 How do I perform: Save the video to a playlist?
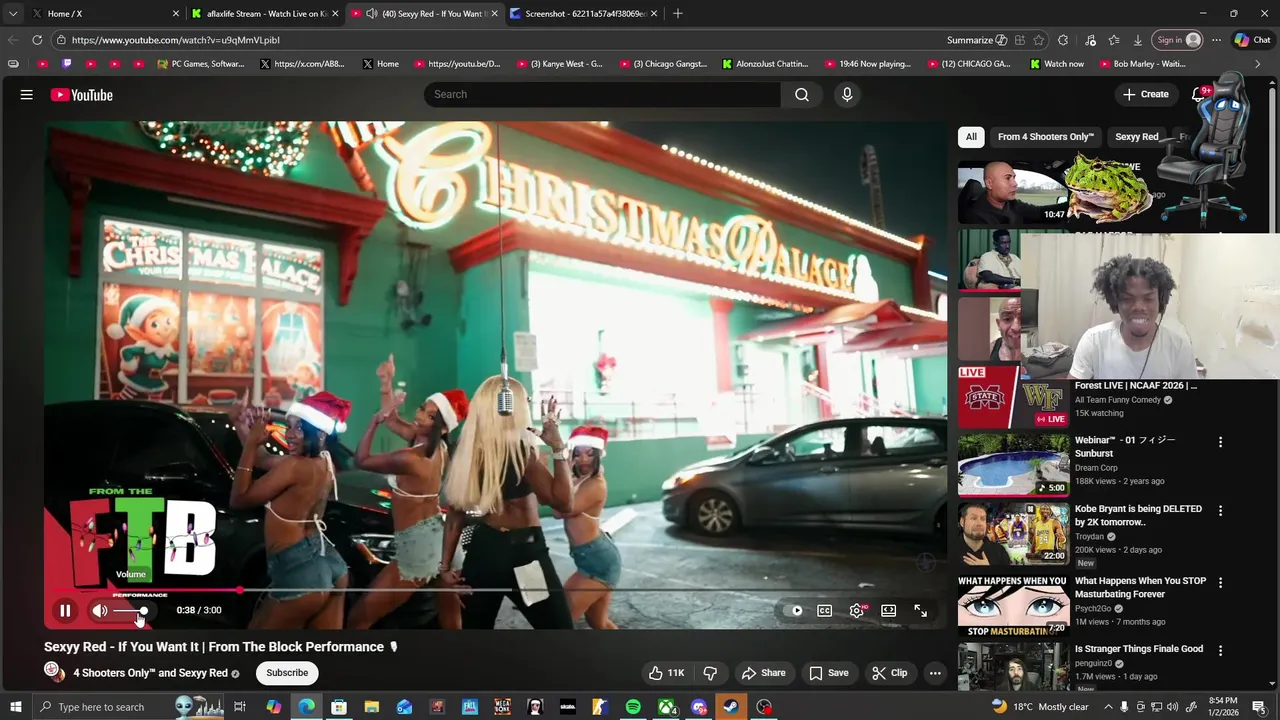[828, 673]
